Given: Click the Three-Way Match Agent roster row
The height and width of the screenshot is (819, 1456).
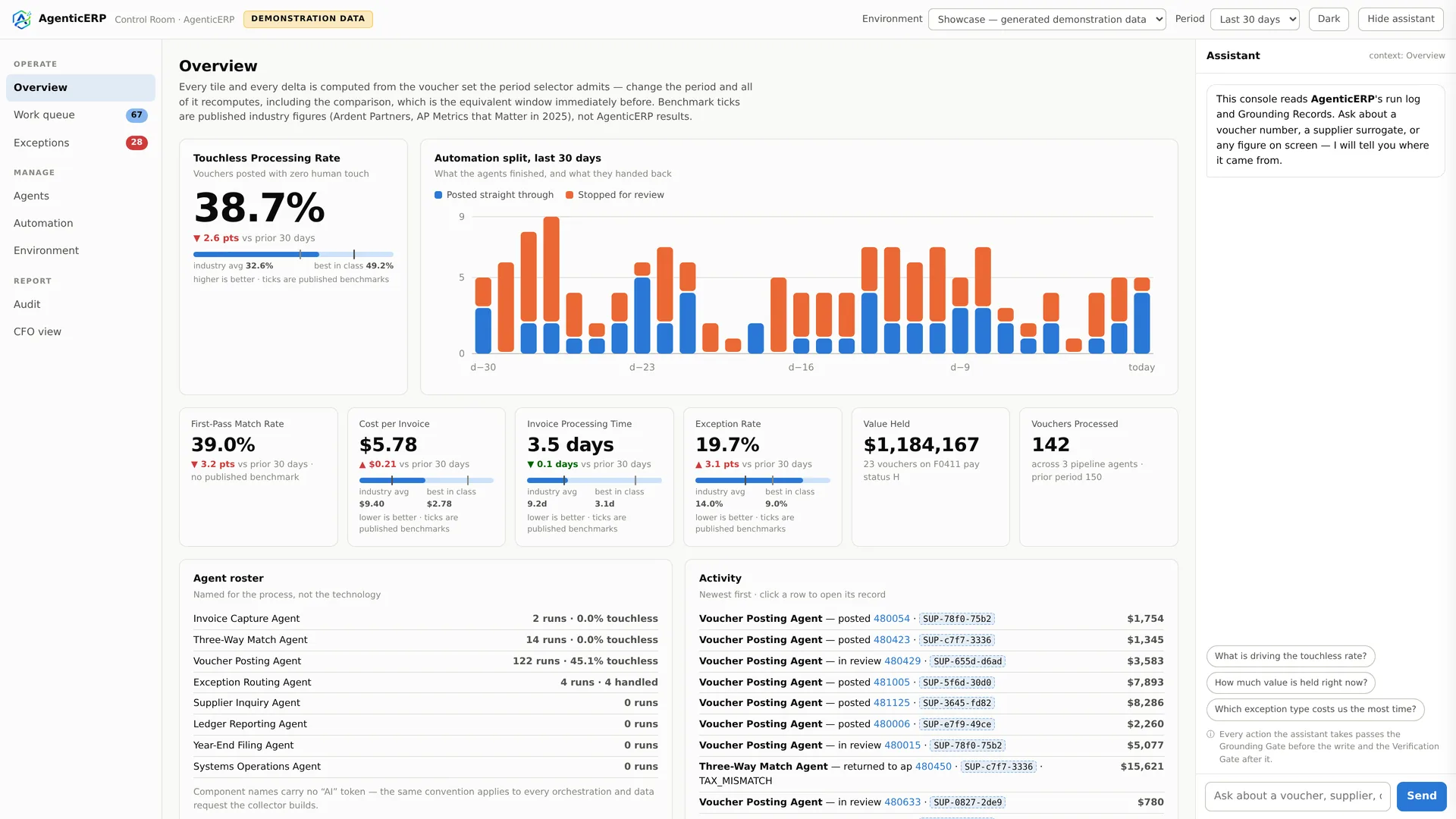Looking at the screenshot, I should pyautogui.click(x=425, y=640).
